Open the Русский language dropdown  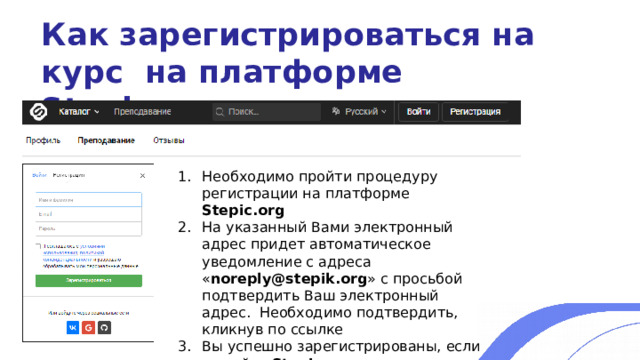366,111
